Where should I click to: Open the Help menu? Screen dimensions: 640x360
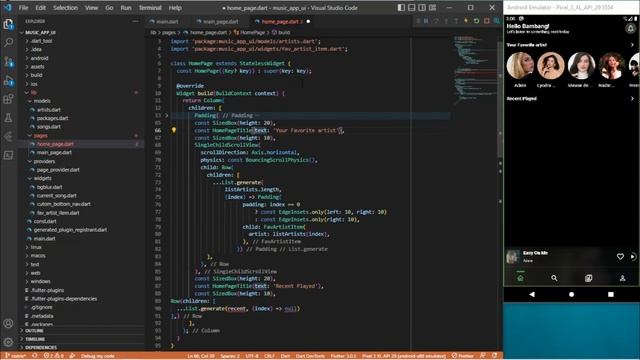point(175,8)
